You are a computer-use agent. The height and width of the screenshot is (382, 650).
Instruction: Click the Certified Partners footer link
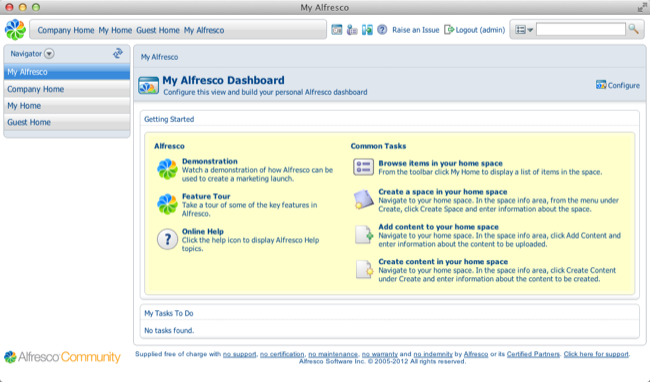(x=533, y=354)
